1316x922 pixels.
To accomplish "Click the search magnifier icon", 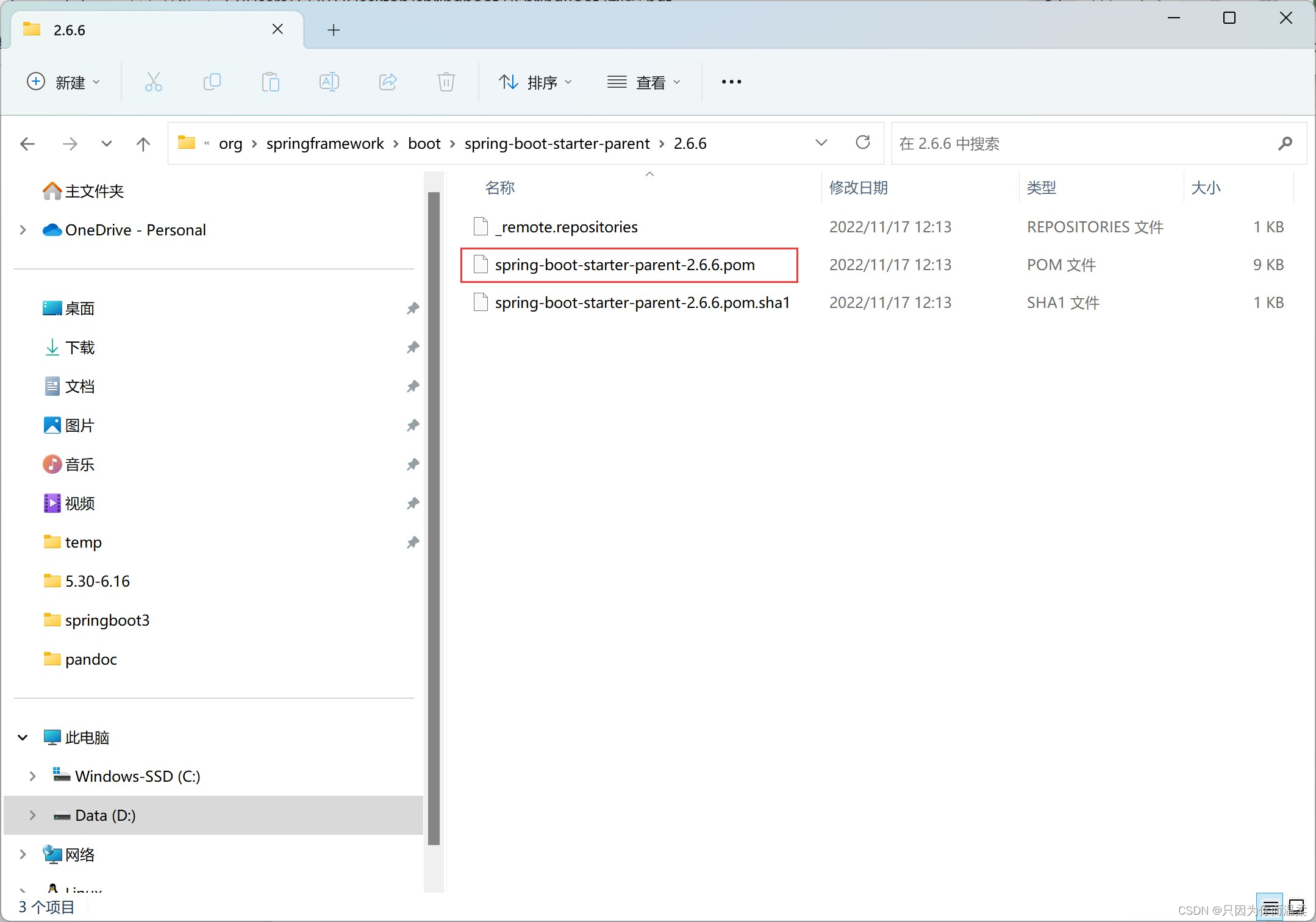I will (1285, 144).
